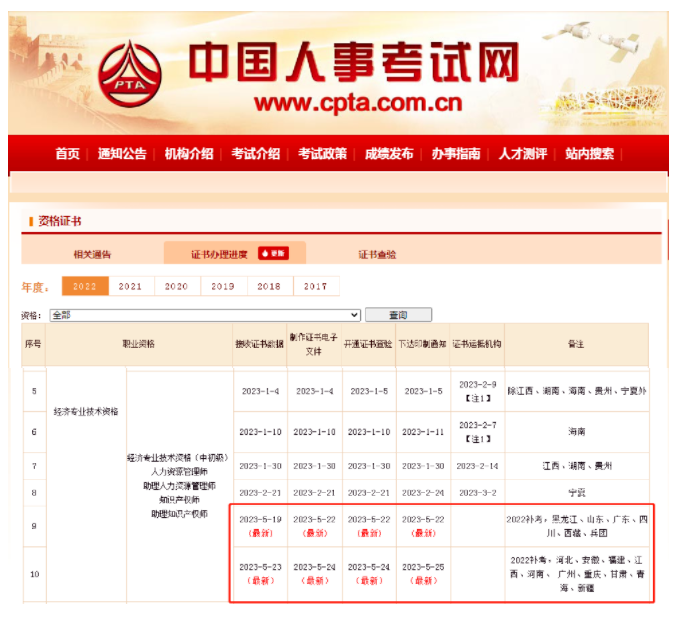Click the 2023-2-7【注1】 cell in row 6

tap(477, 431)
